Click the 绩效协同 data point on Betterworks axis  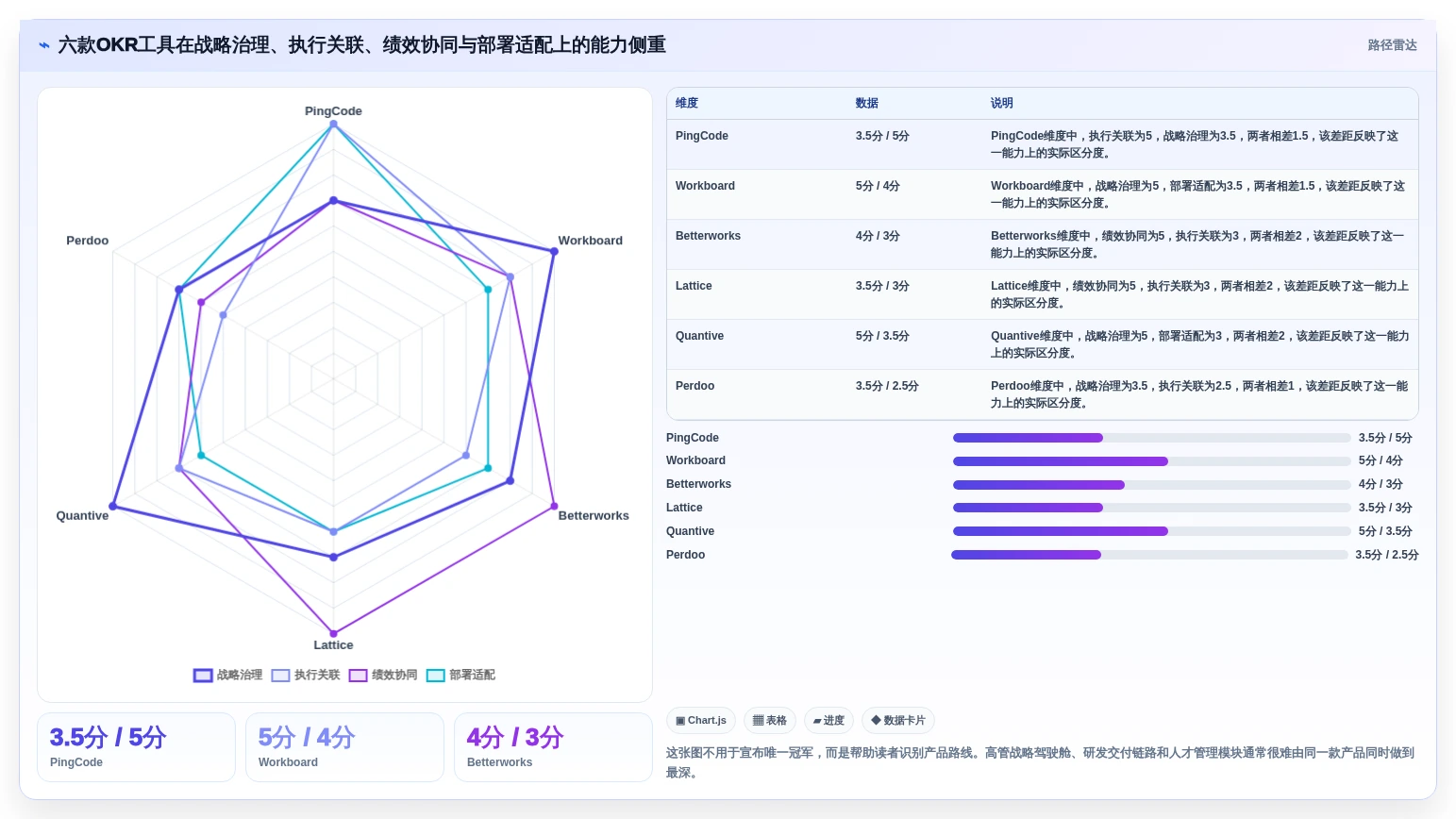(554, 507)
